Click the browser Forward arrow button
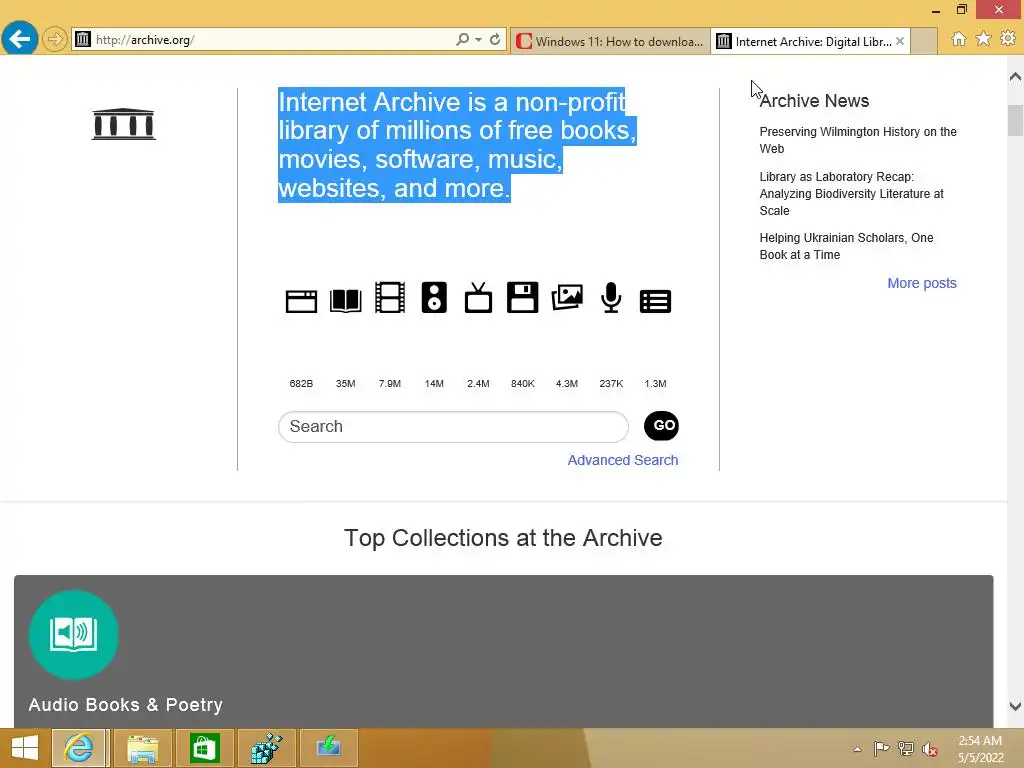The height and width of the screenshot is (768, 1024). pyautogui.click(x=55, y=39)
